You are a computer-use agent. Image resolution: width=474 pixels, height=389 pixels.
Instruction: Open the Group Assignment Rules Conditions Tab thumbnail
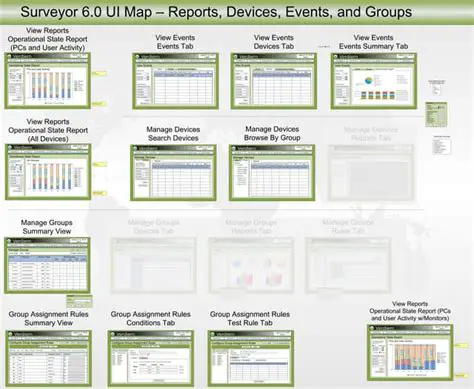pyautogui.click(x=151, y=358)
